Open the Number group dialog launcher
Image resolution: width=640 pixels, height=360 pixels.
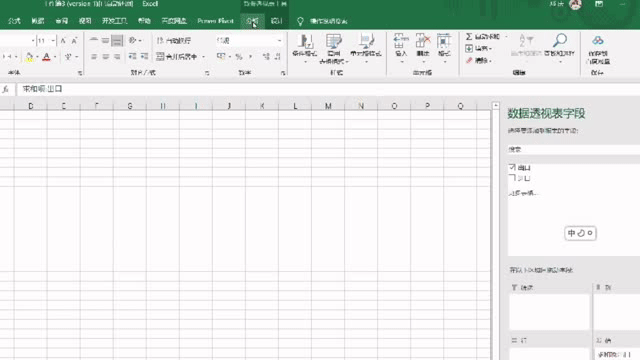click(x=283, y=73)
